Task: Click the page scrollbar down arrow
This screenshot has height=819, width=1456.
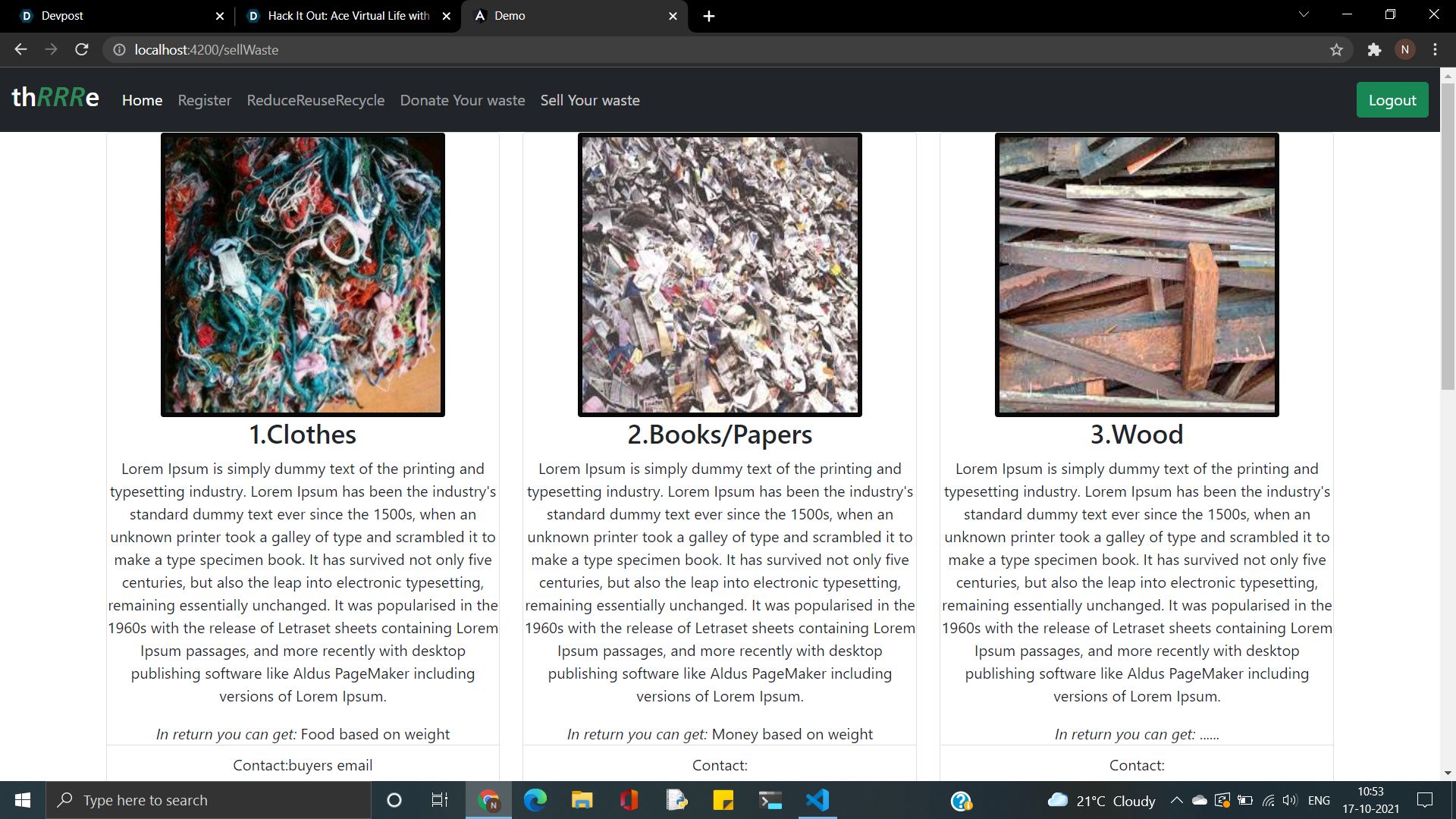Action: (1448, 773)
